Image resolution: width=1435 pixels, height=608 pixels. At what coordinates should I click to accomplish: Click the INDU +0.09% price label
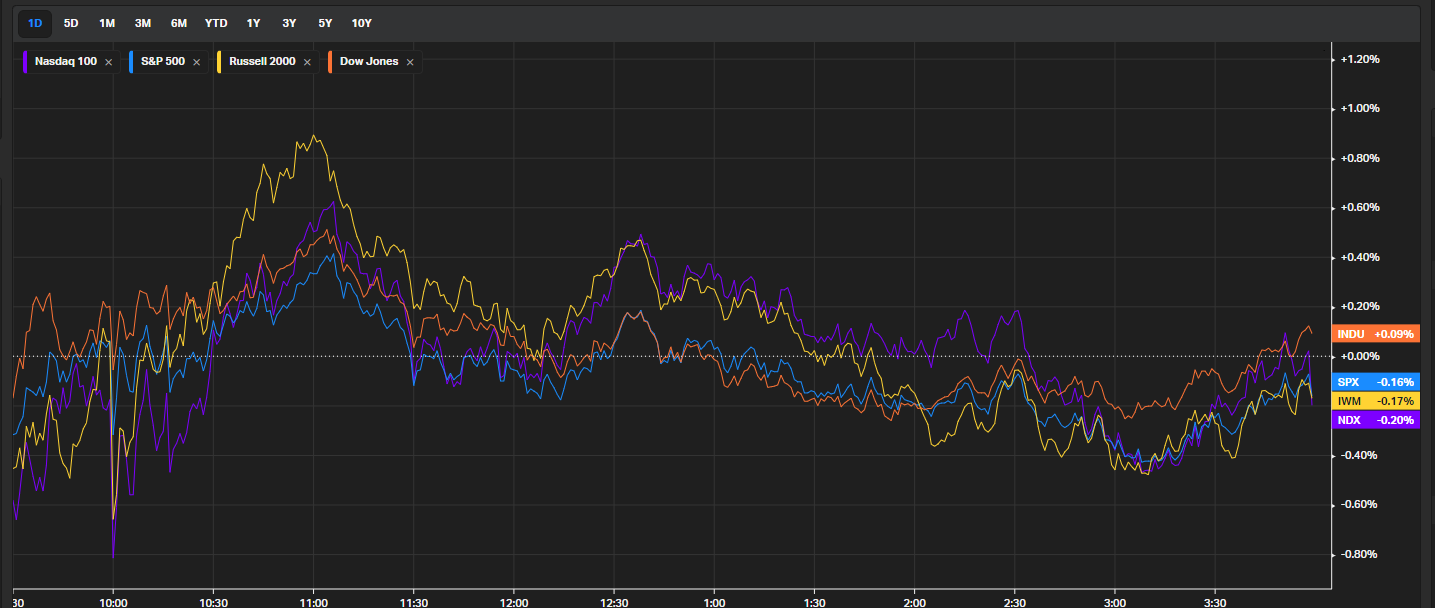pyautogui.click(x=1375, y=334)
